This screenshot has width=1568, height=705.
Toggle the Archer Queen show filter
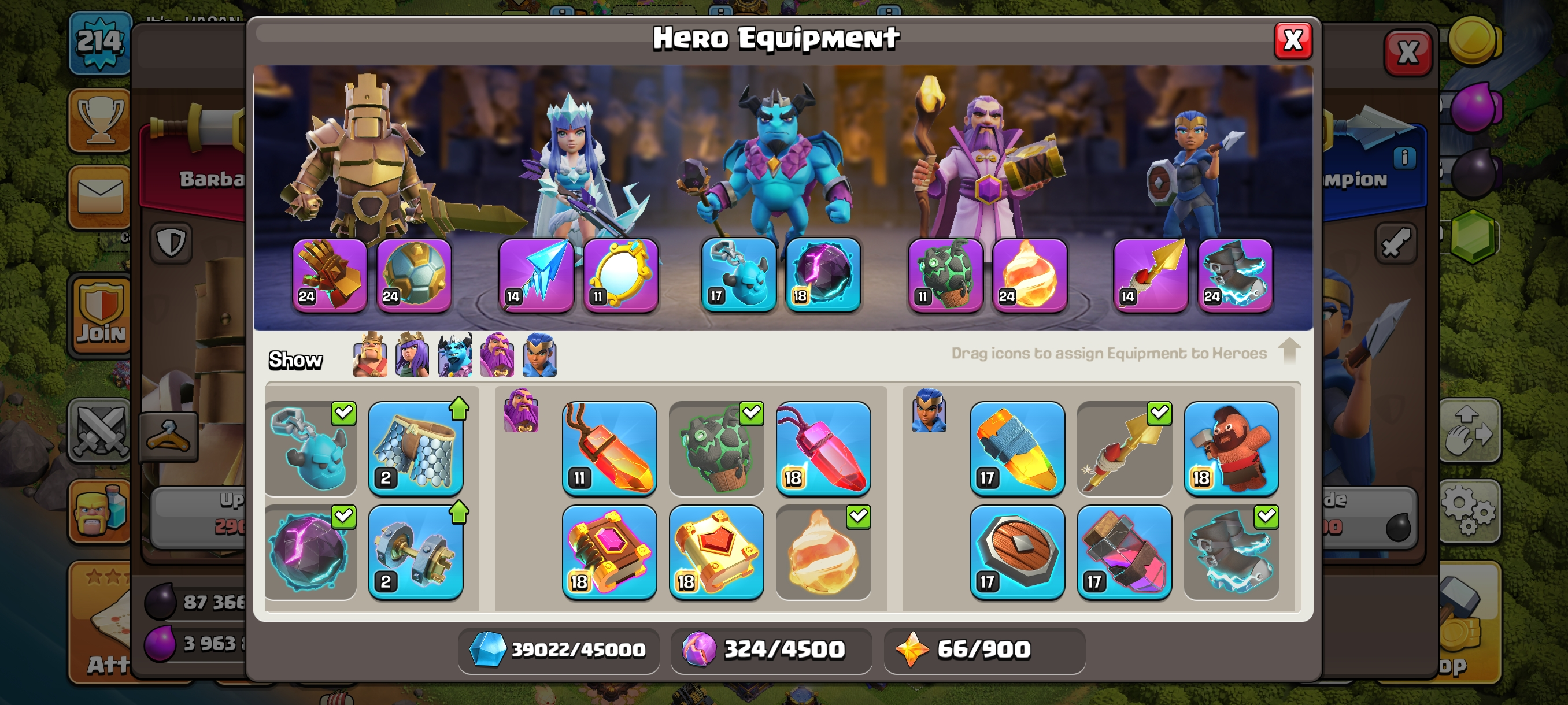tap(412, 355)
